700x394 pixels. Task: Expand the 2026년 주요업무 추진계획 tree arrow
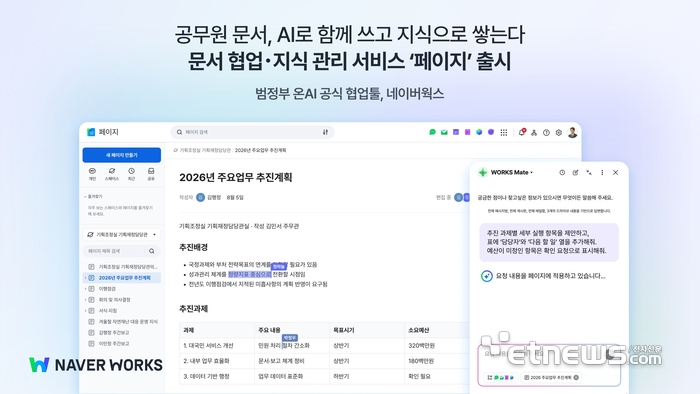point(86,278)
